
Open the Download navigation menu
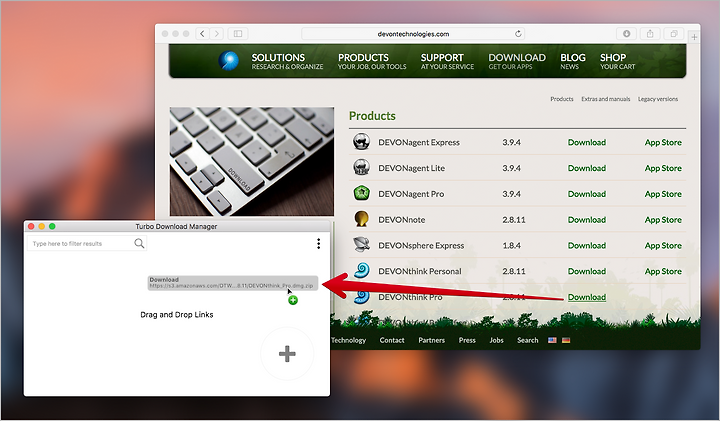(x=517, y=61)
